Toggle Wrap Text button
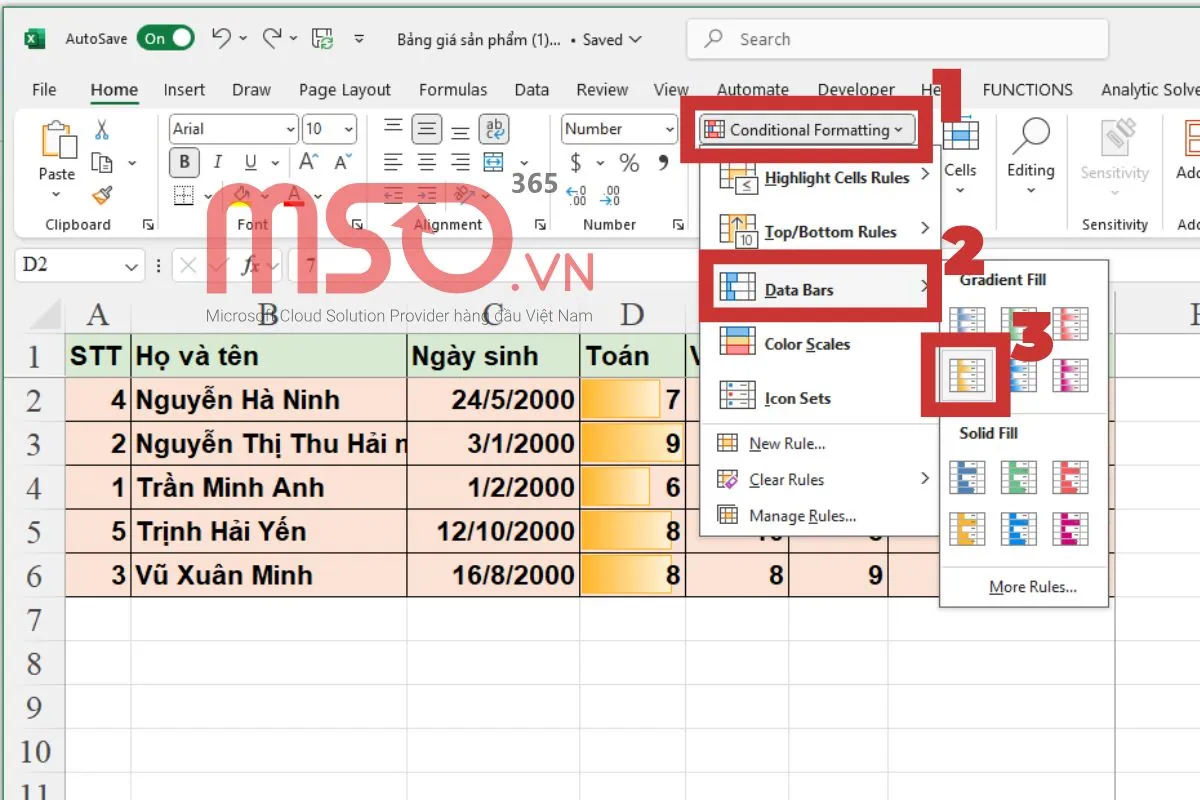The width and height of the screenshot is (1200, 800). pyautogui.click(x=493, y=129)
